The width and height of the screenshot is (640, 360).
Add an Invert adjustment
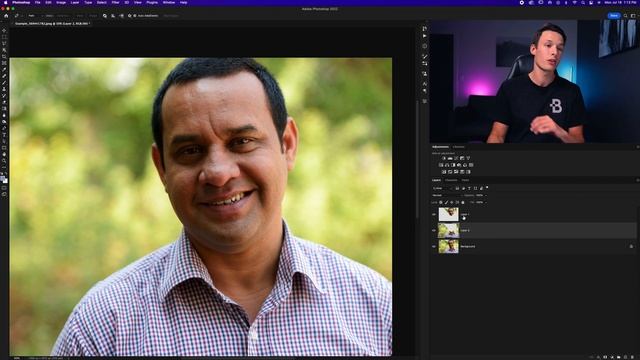pos(444,172)
